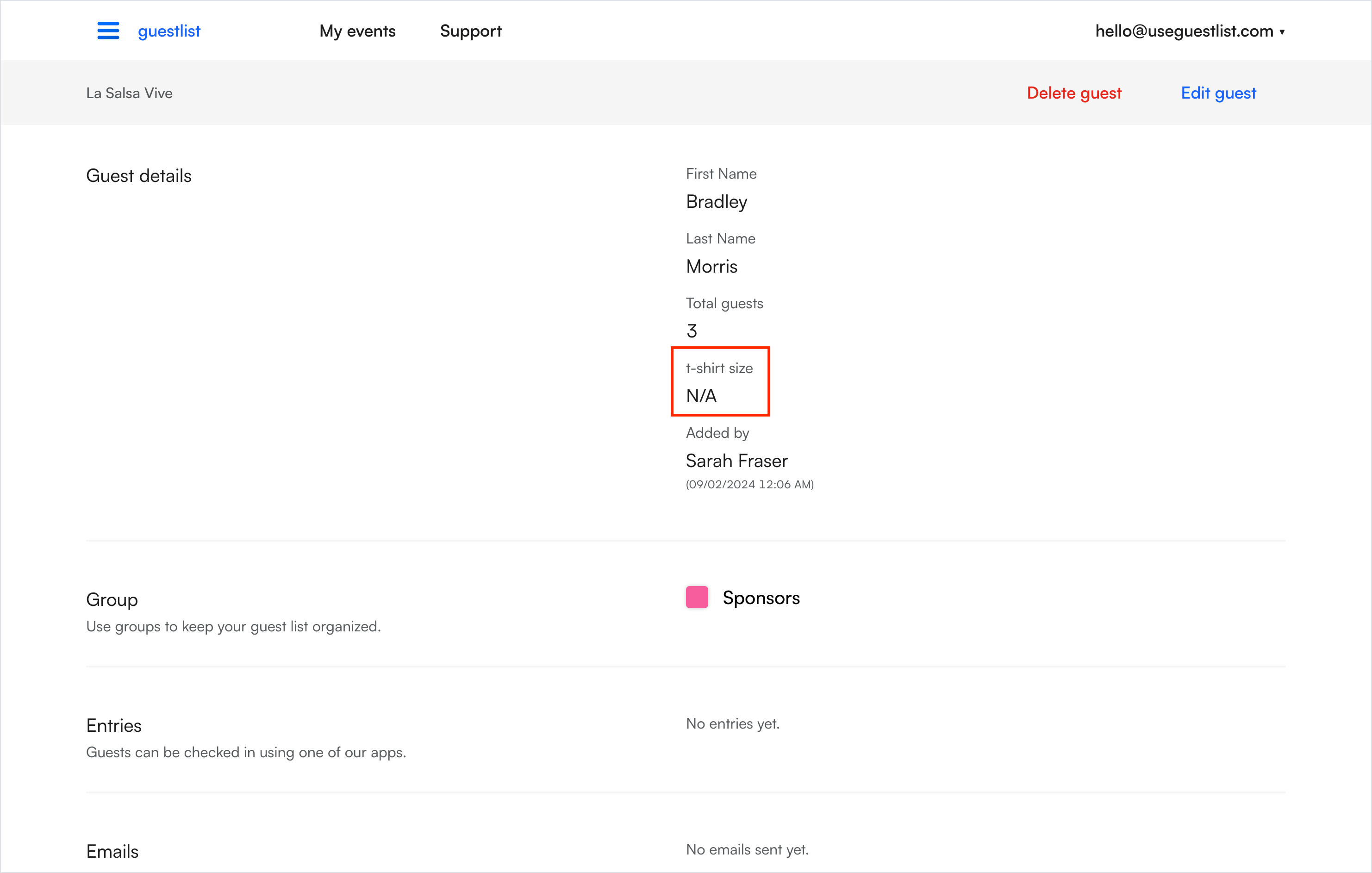The height and width of the screenshot is (873, 1372).
Task: Click the La Salsa Vive breadcrumb
Action: pos(129,93)
